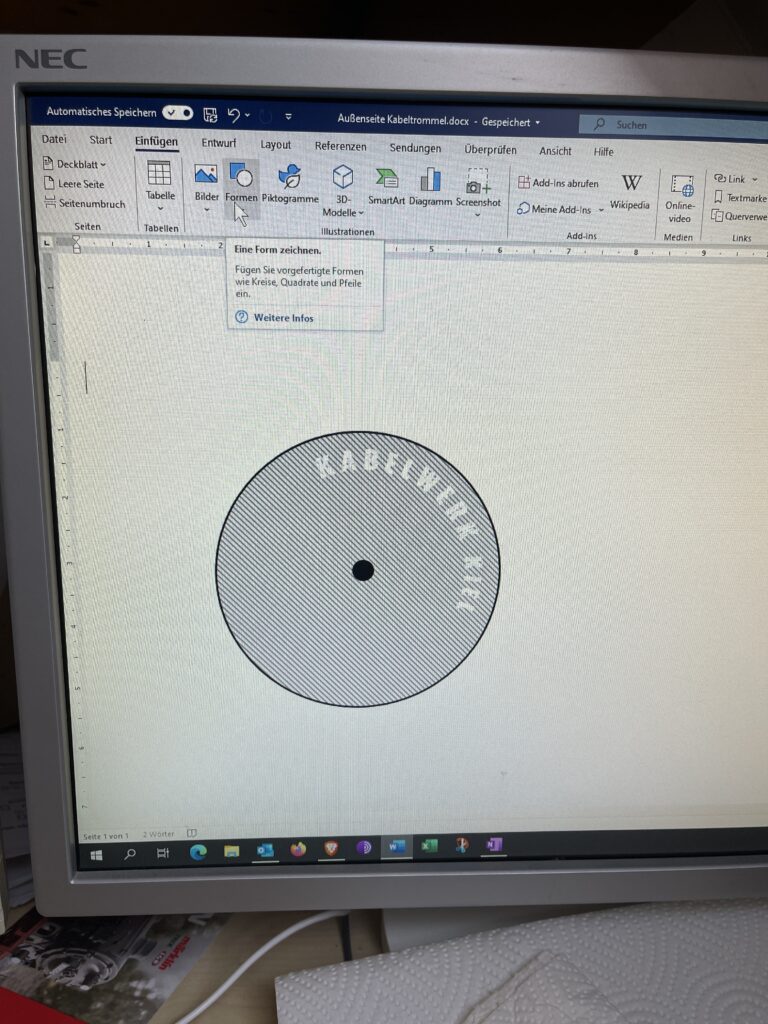Switch to the Entwurf tab

pyautogui.click(x=218, y=142)
